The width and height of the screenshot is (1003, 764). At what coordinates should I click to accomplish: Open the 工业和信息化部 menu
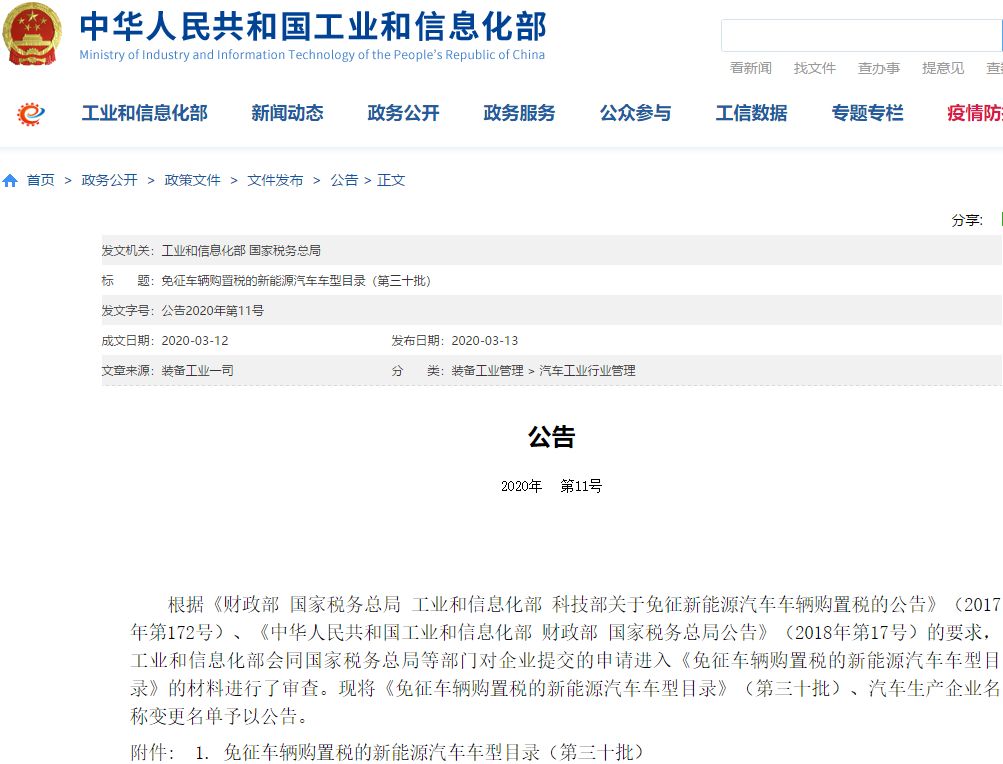click(x=145, y=113)
